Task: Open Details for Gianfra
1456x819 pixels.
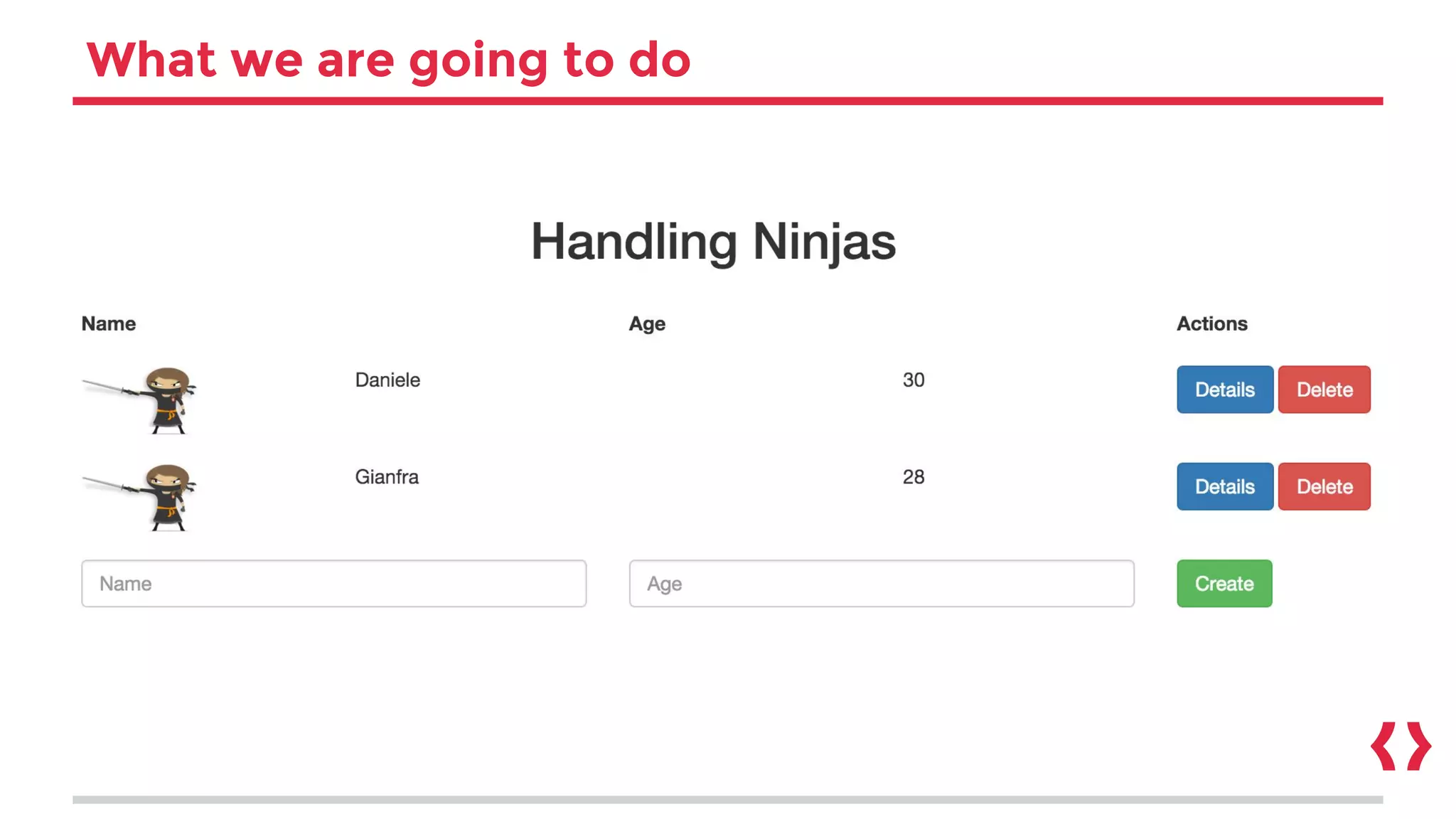Action: click(x=1224, y=487)
